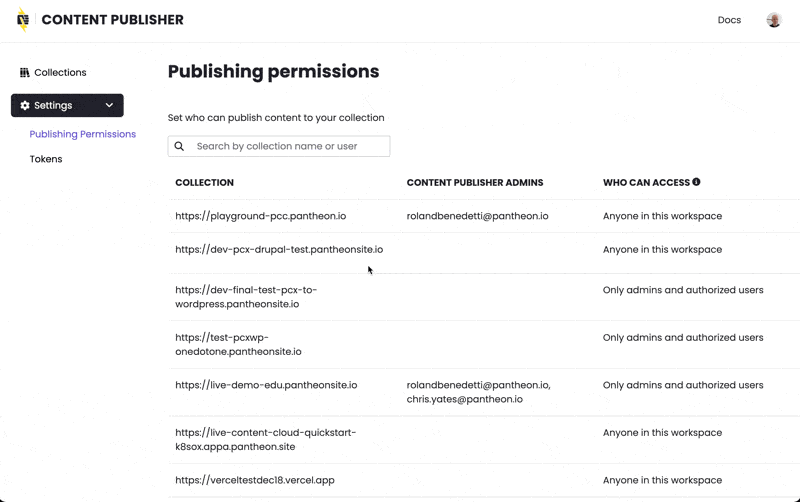The height and width of the screenshot is (502, 800).
Task: Select the dev-pcx-drupal-test.pantheonsite.io collection
Action: pyautogui.click(x=279, y=250)
